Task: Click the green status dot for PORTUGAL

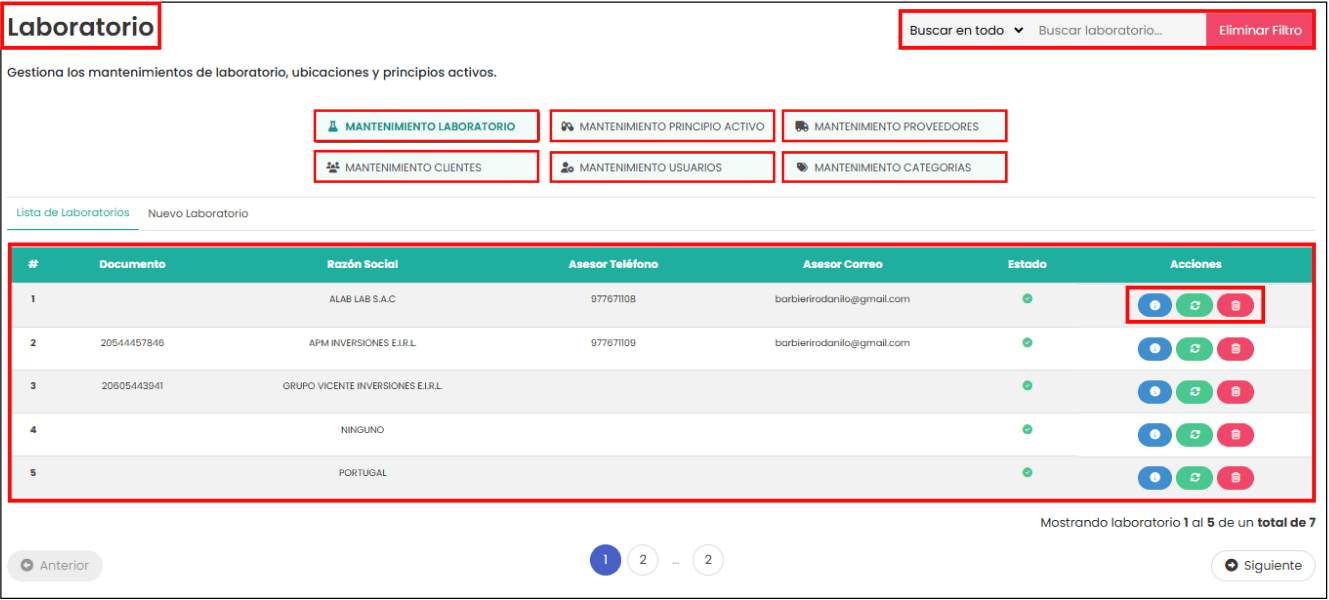Action: tap(1027, 472)
